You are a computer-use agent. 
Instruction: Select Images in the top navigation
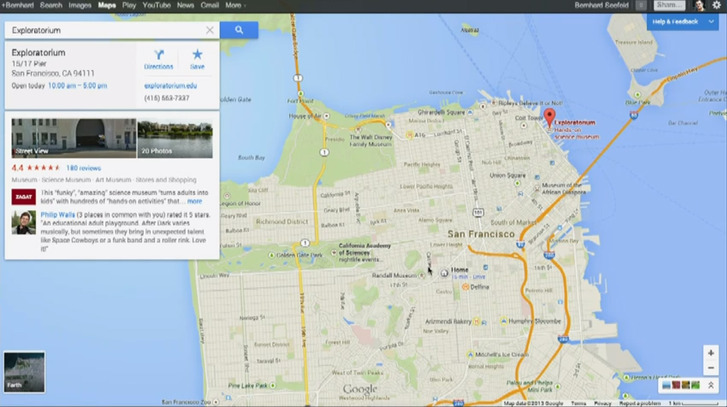[x=80, y=6]
